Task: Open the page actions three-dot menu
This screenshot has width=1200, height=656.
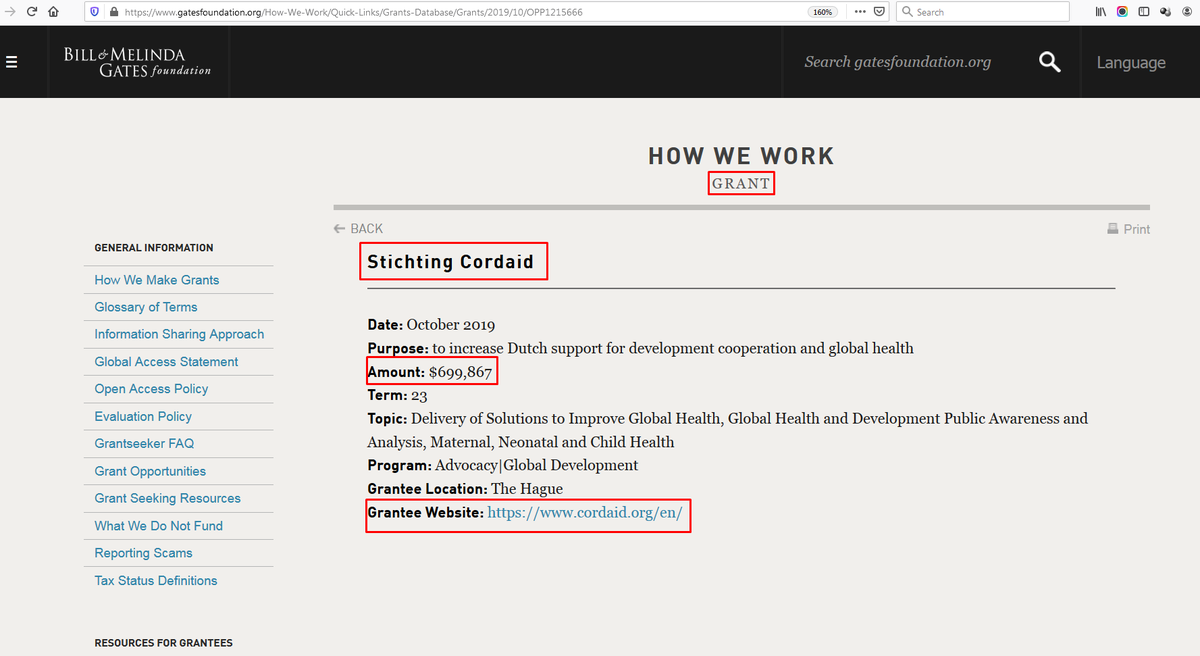Action: [x=860, y=12]
